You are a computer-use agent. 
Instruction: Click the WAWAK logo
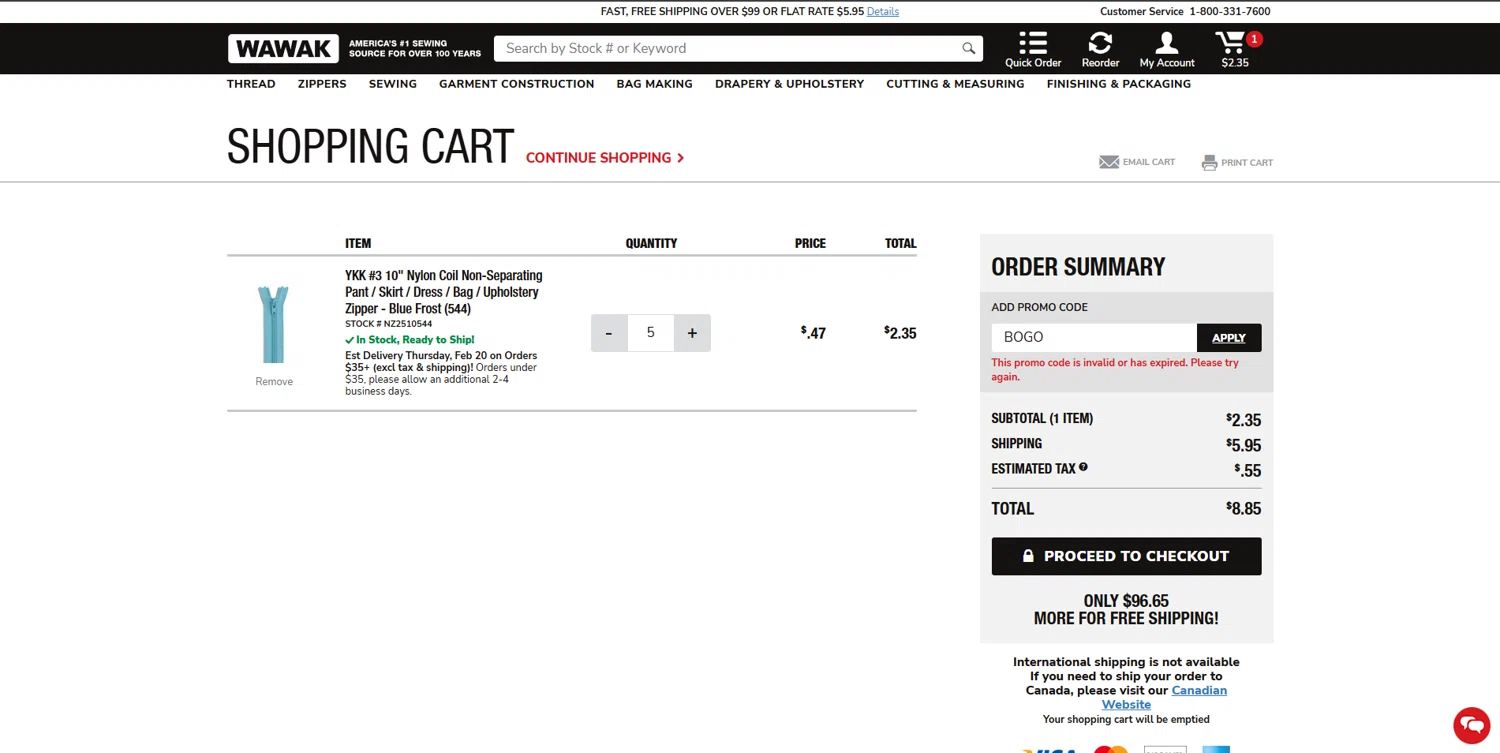pyautogui.click(x=283, y=48)
